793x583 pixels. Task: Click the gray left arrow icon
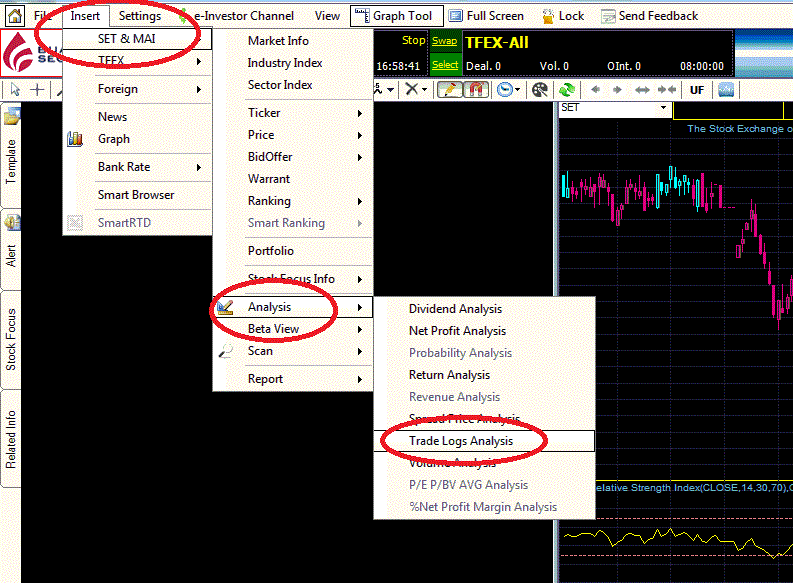pos(595,89)
